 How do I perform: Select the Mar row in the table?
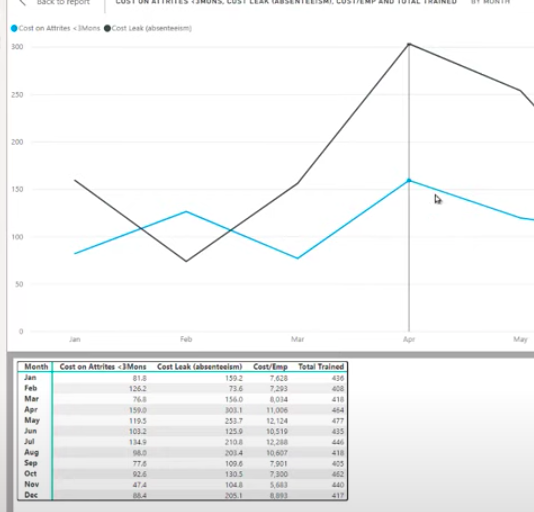click(183, 399)
